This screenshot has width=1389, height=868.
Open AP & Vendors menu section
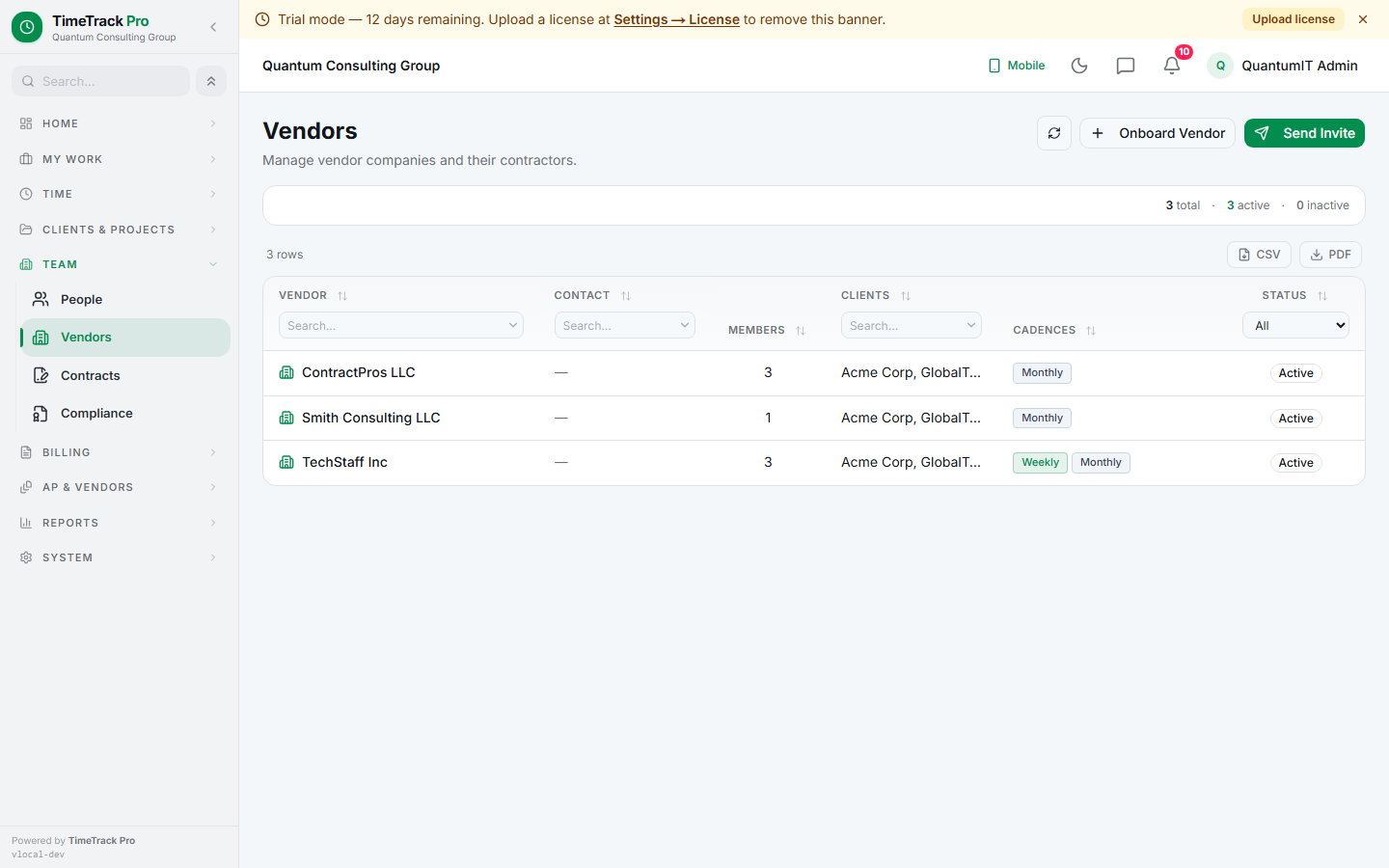[120, 487]
